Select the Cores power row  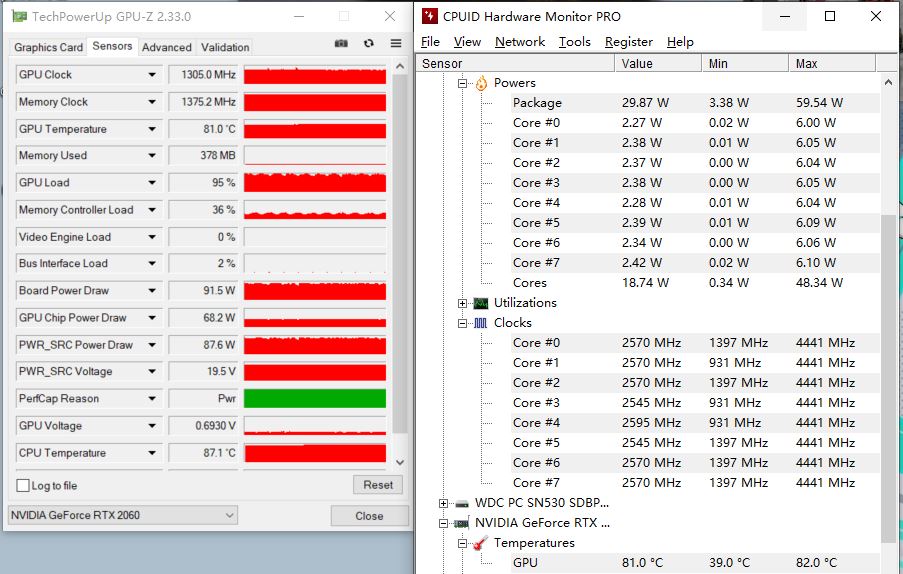tap(695, 283)
